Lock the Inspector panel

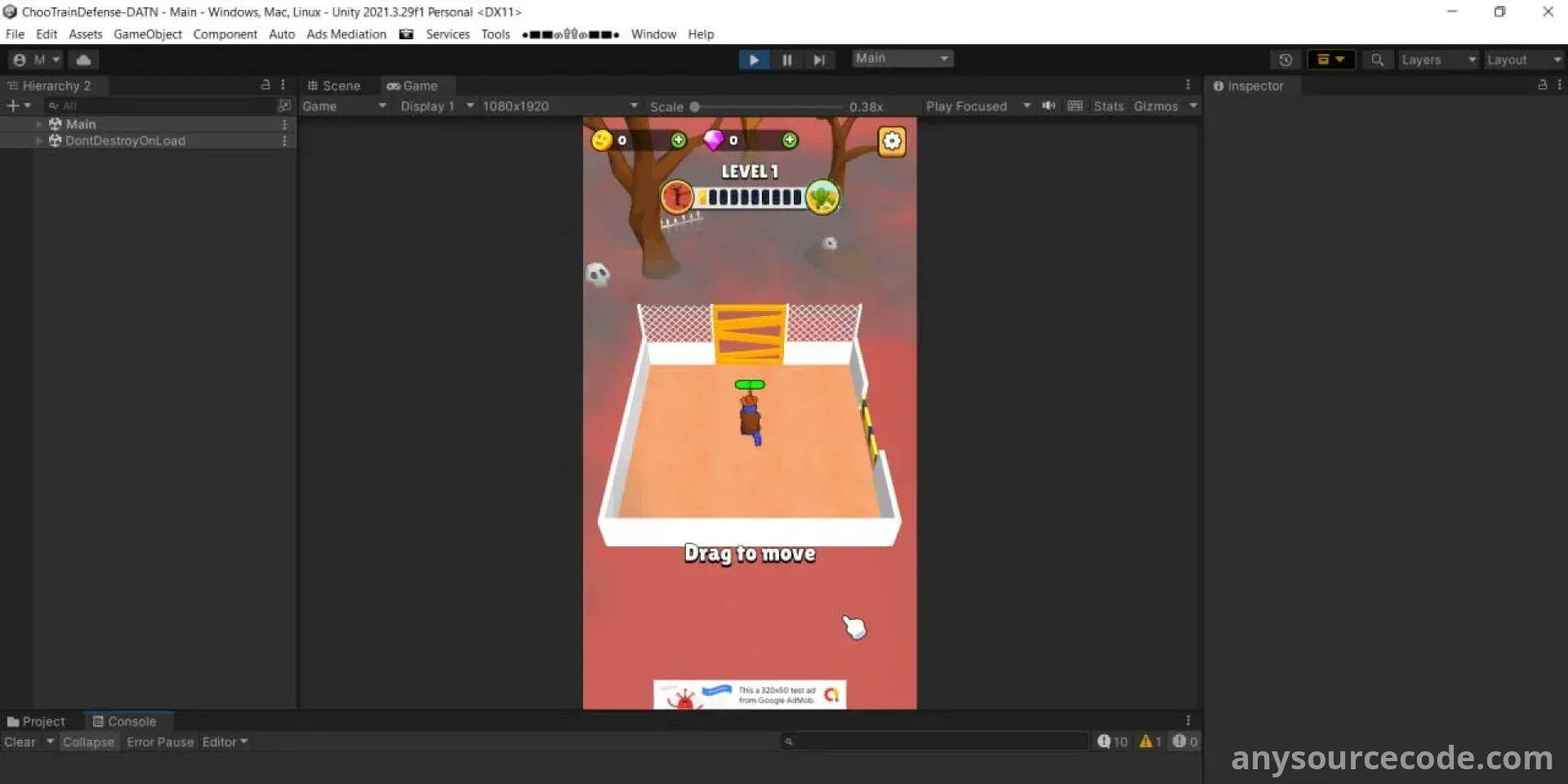tap(1542, 85)
